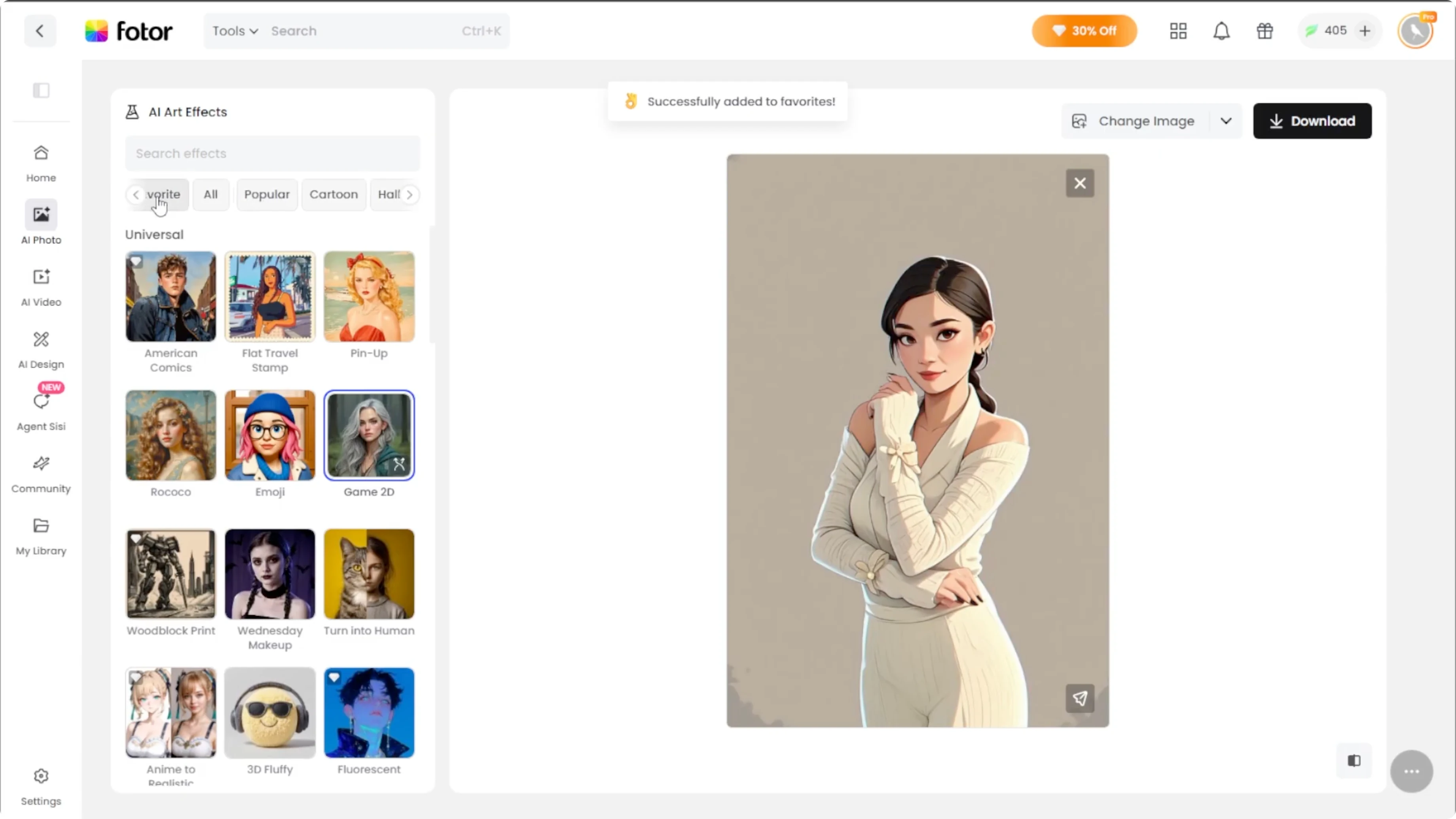This screenshot has height=819, width=1456.
Task: Apply the Flat Travel Stamp effect
Action: (x=269, y=297)
